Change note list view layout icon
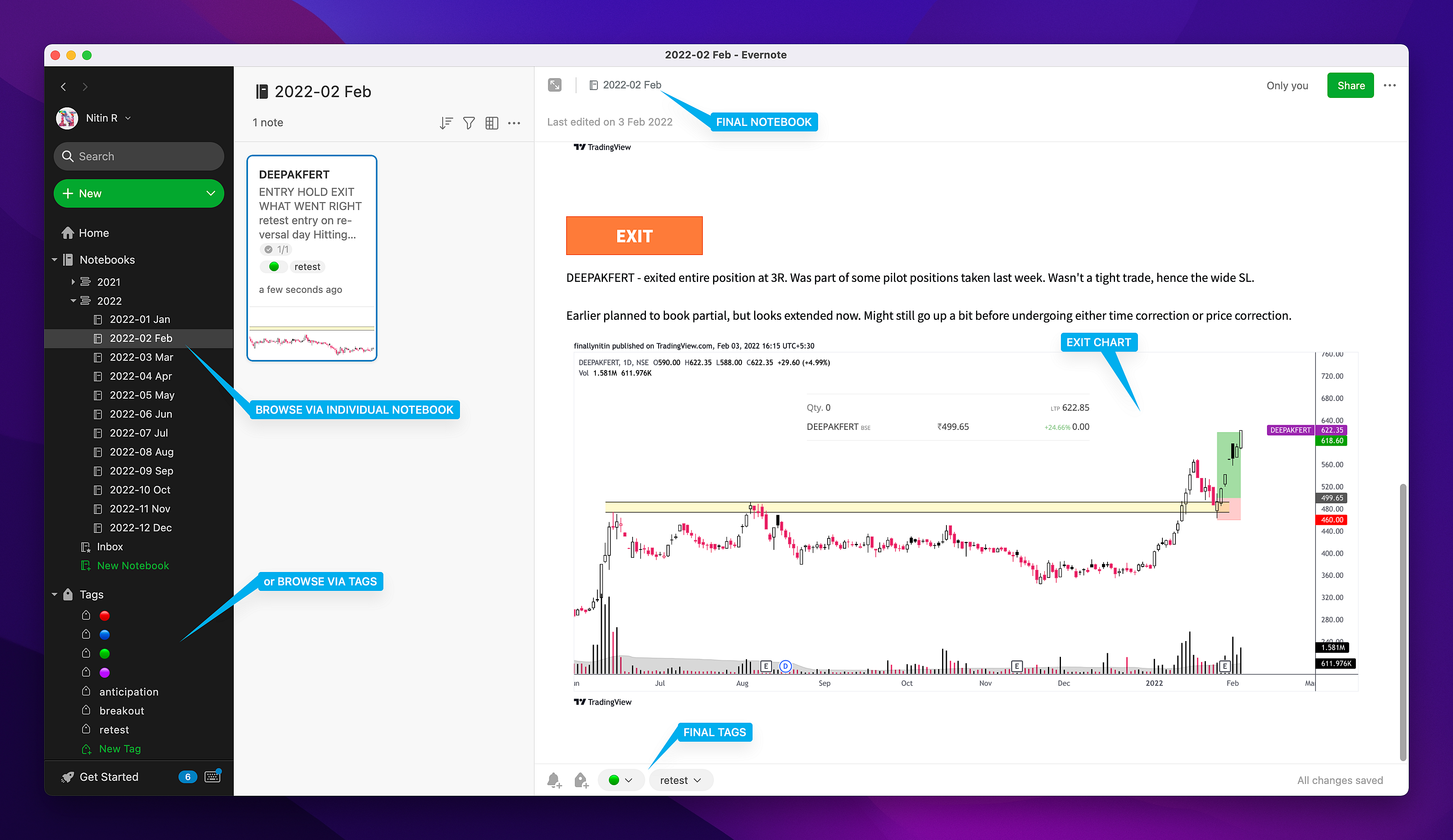 click(x=491, y=123)
